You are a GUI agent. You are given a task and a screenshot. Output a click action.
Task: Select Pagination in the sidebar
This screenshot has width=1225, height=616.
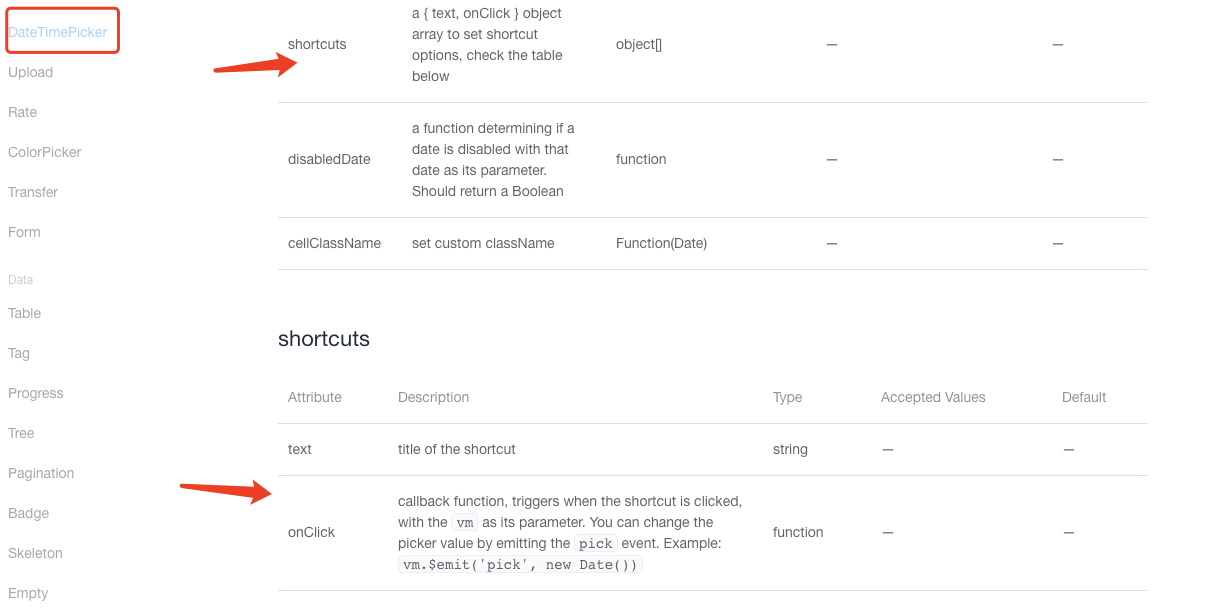41,473
